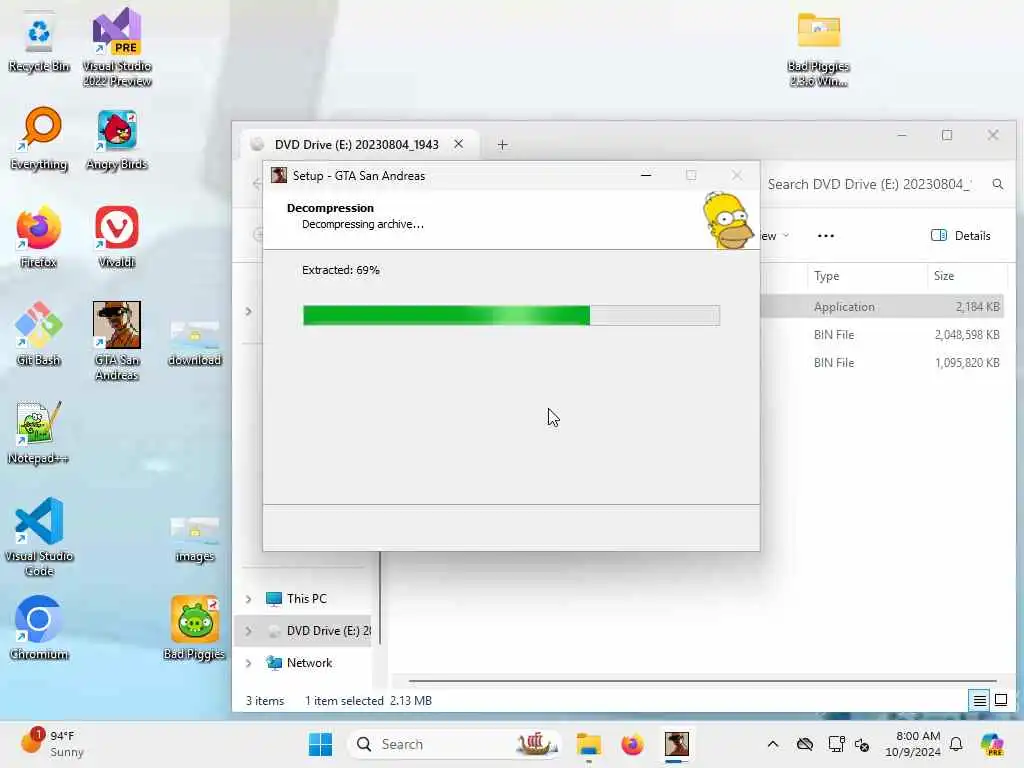Open the download folder on desktop
1024x768 pixels.
[195, 343]
